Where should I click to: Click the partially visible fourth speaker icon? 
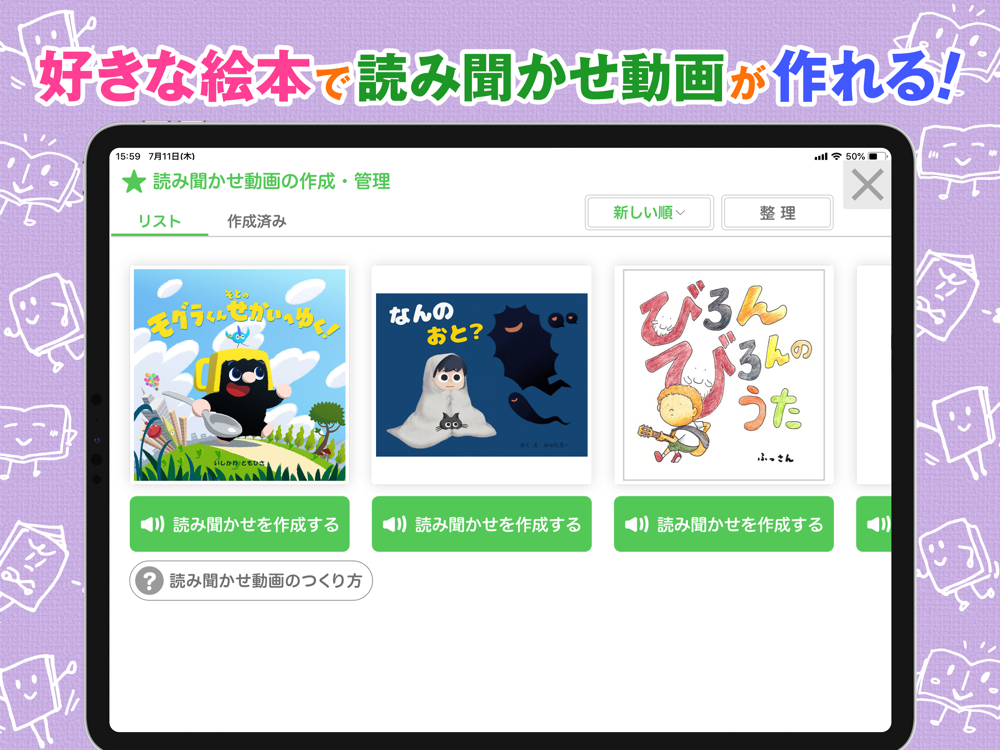(878, 524)
